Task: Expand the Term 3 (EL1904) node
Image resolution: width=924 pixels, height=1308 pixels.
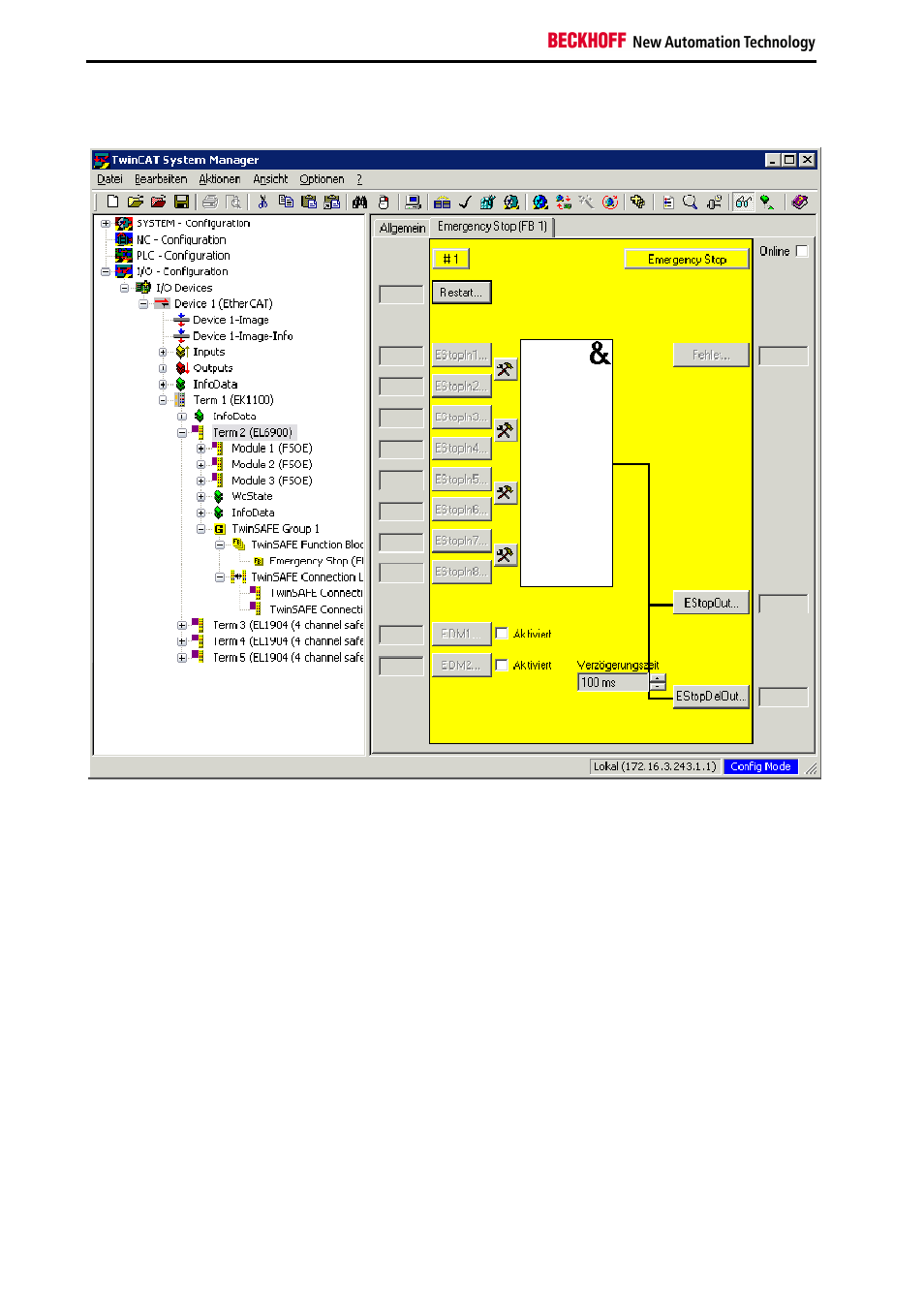Action: point(182,626)
